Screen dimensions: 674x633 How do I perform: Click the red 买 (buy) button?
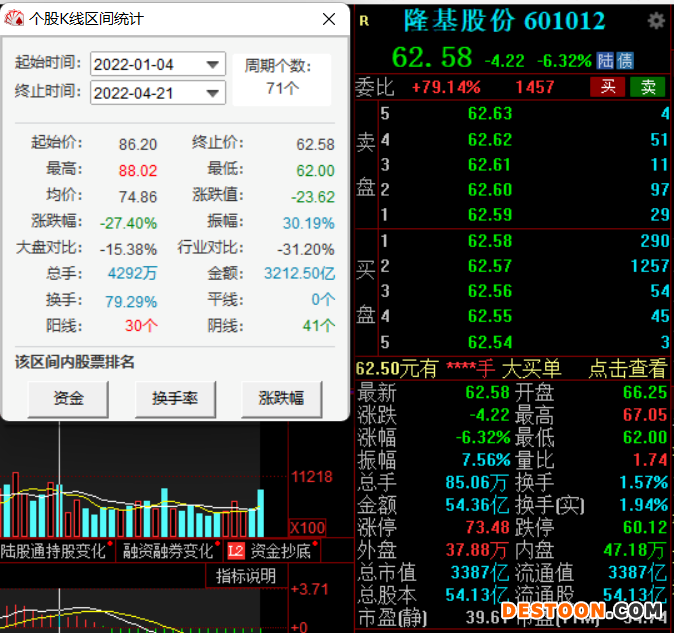point(606,87)
